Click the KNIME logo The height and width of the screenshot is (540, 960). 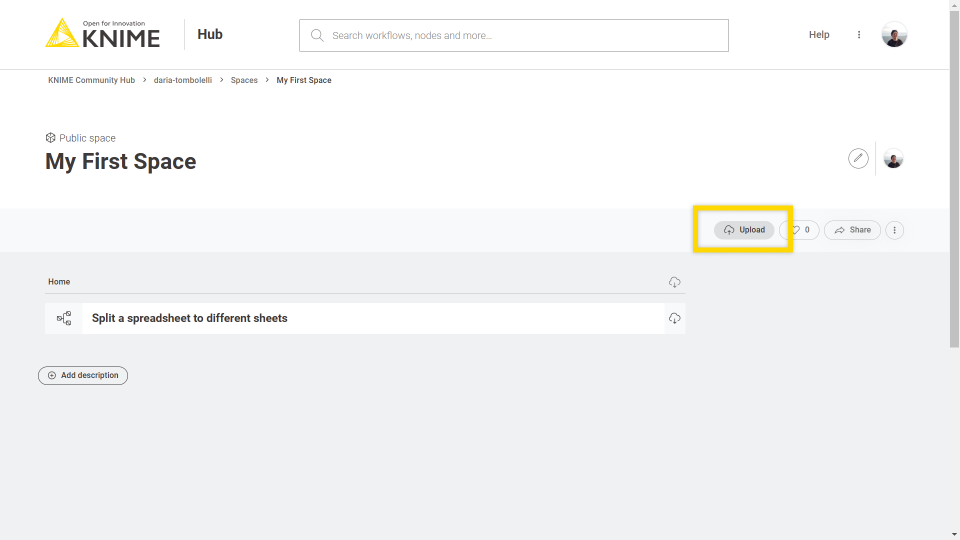(x=102, y=34)
